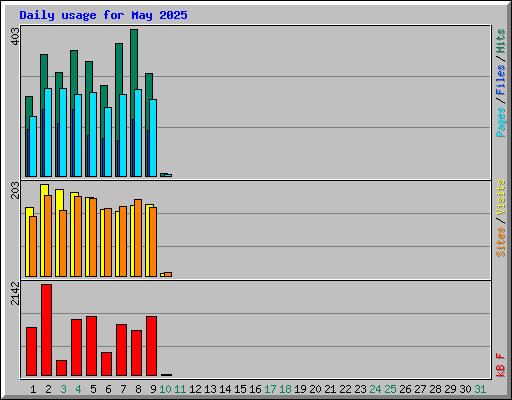
Task: Click day 8 on the x-axis
Action: [x=138, y=389]
